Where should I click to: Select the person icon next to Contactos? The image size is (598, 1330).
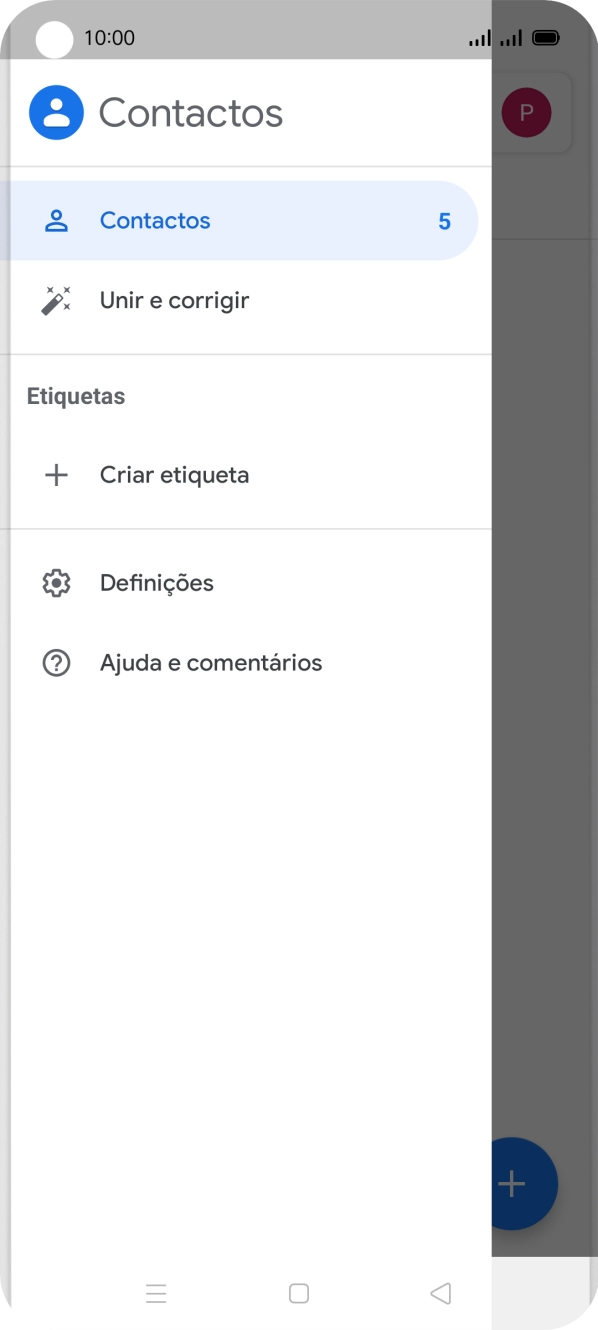[x=56, y=220]
